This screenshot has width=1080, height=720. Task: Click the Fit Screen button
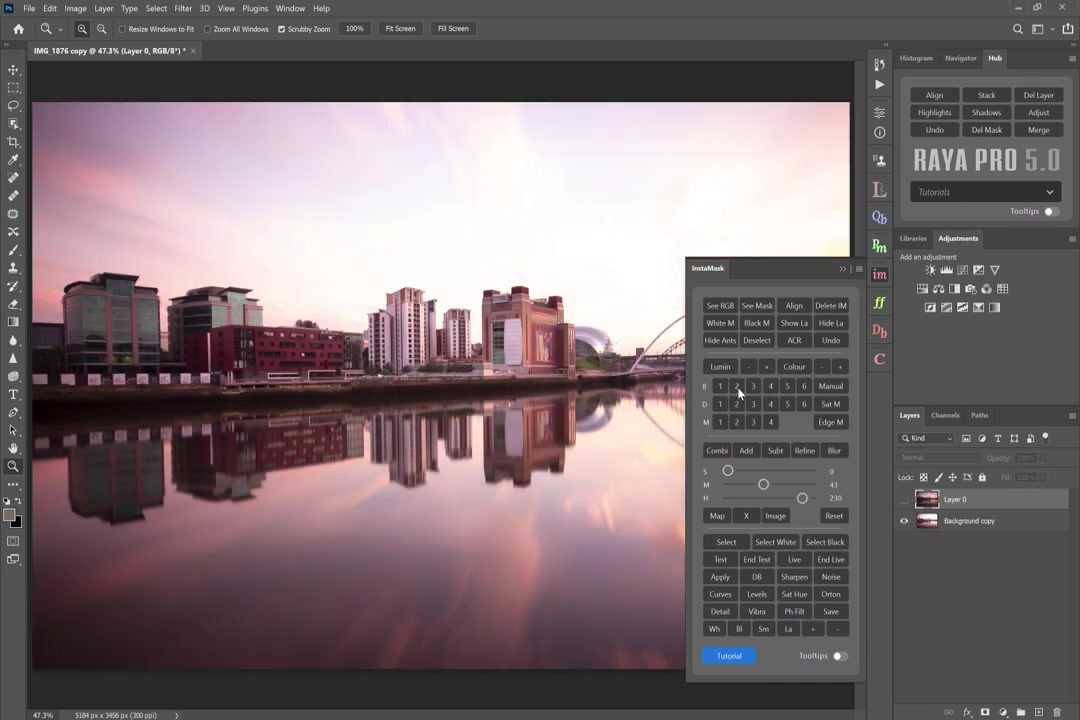tap(400, 29)
